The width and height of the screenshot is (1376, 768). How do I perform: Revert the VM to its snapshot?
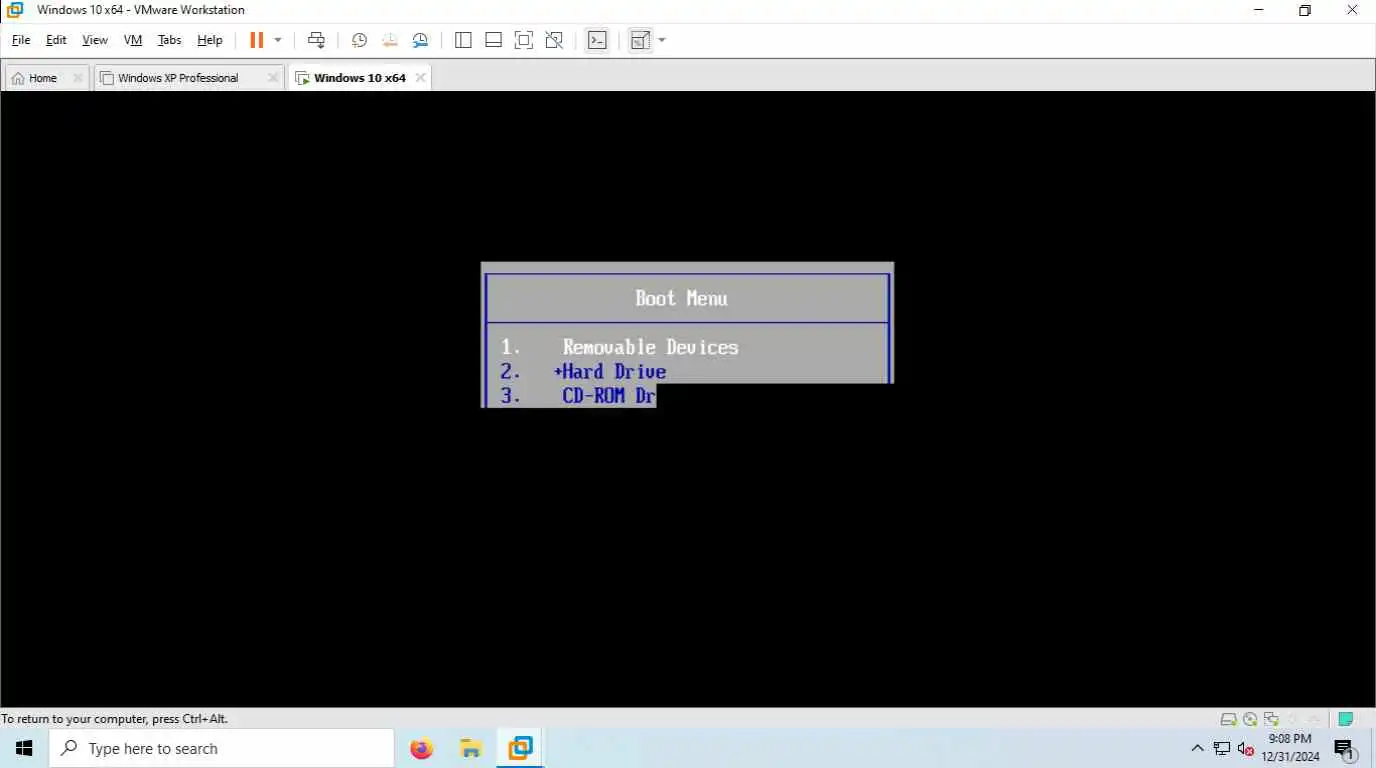[389, 40]
